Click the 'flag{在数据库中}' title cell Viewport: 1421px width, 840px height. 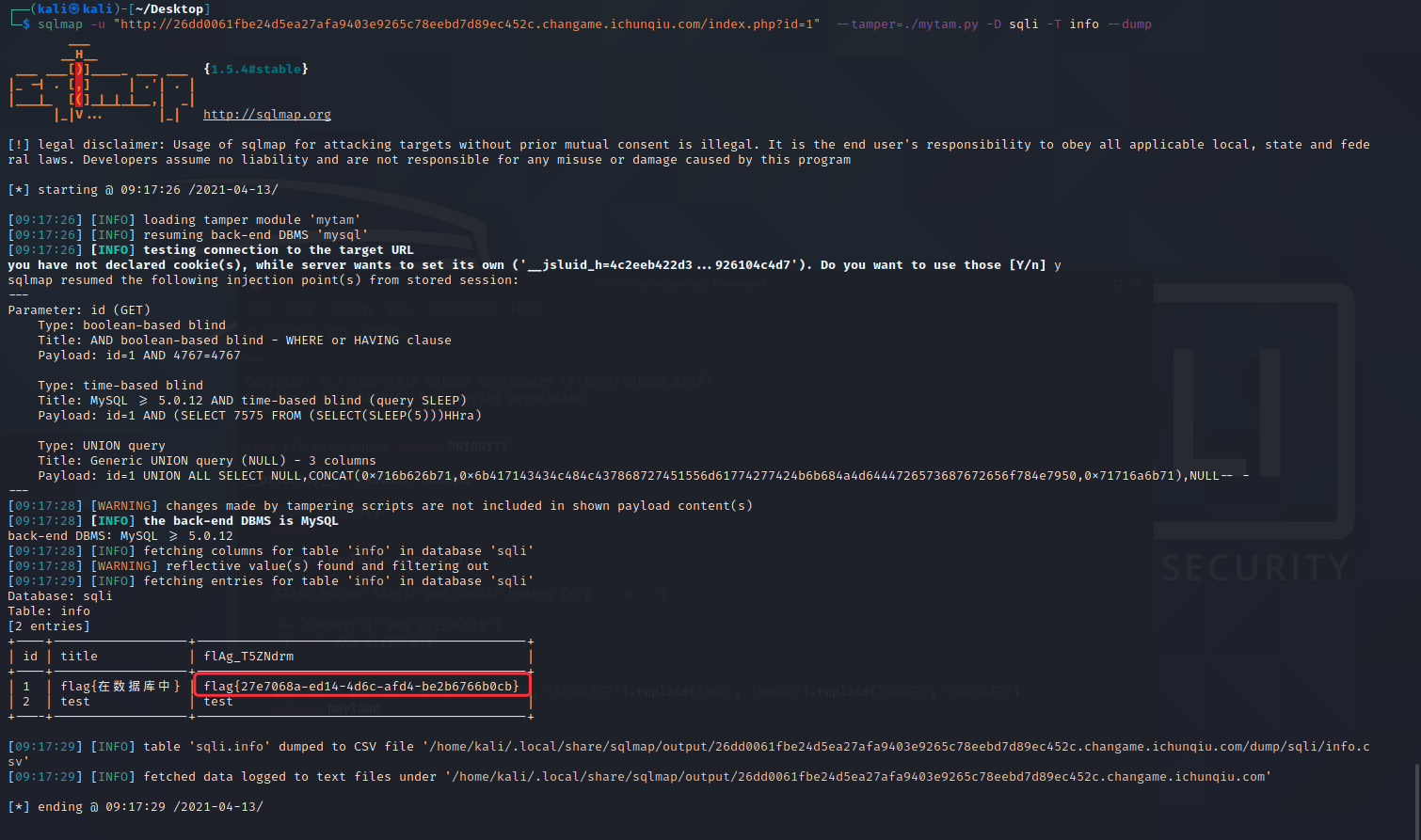coord(120,687)
